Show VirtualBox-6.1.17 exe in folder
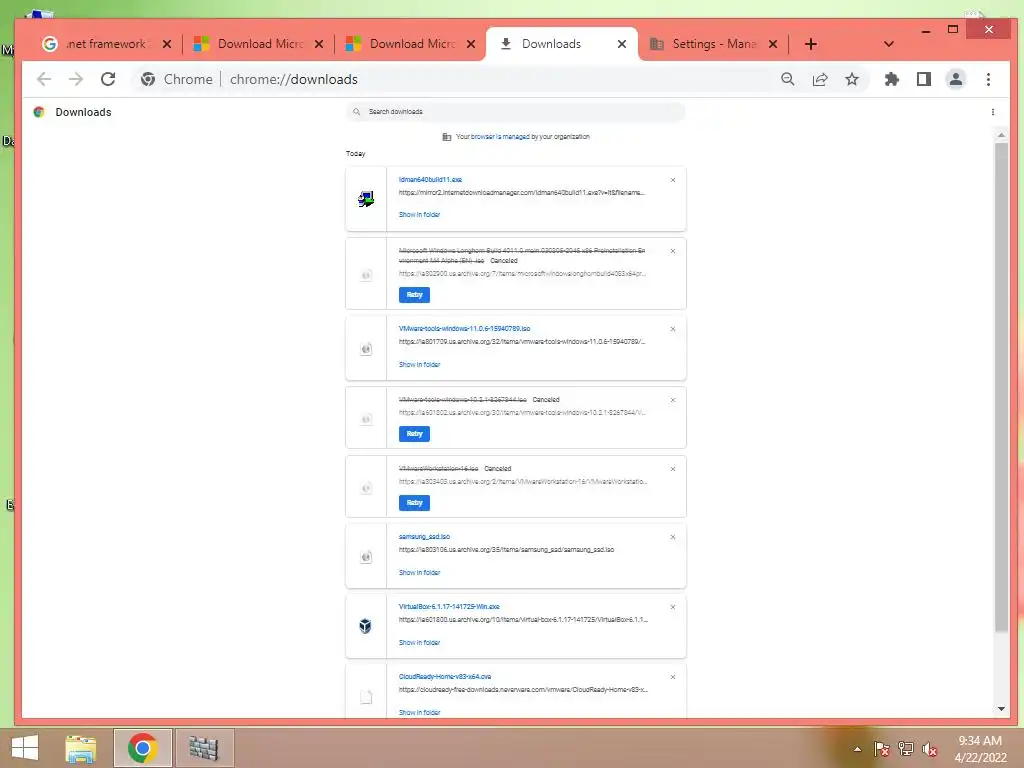The image size is (1024, 768). tap(419, 643)
